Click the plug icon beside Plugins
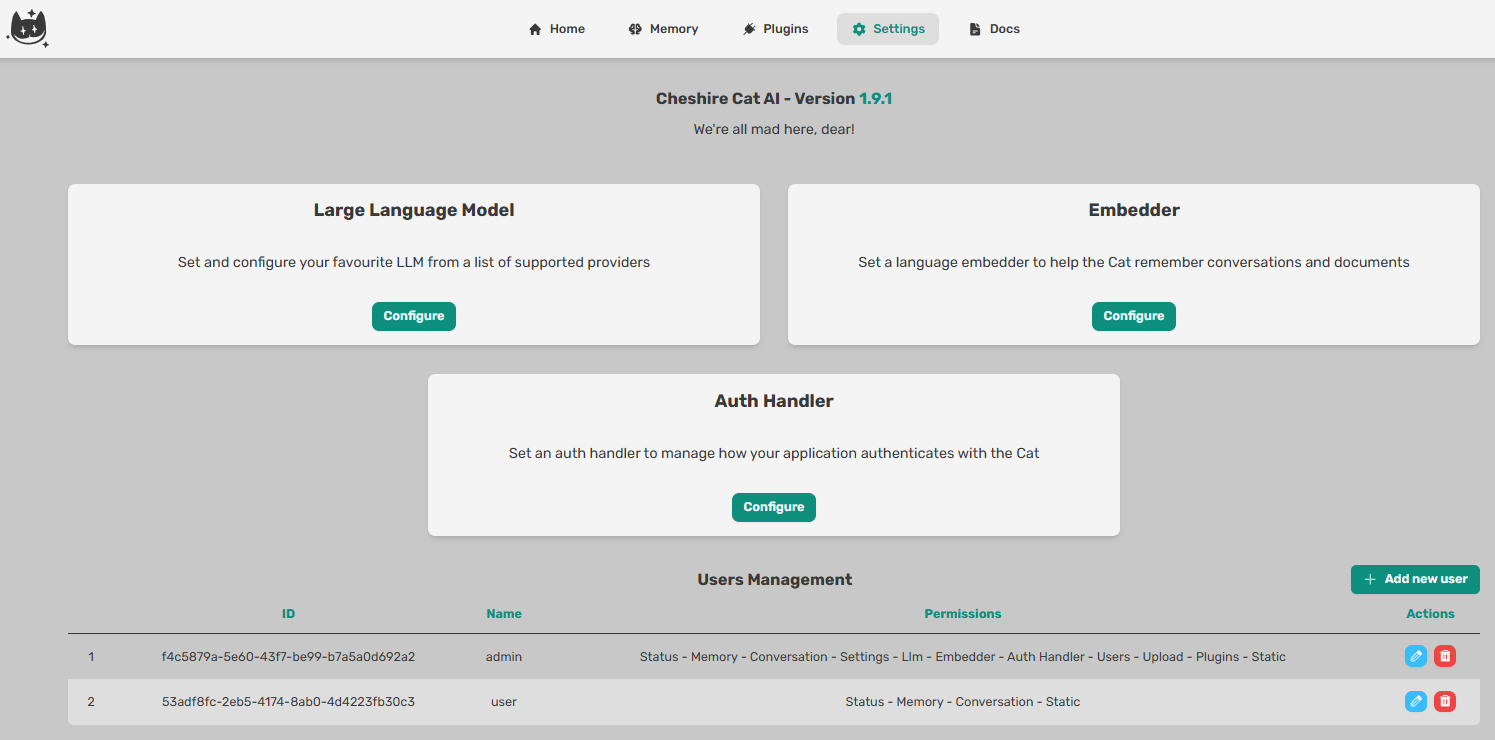 (749, 29)
